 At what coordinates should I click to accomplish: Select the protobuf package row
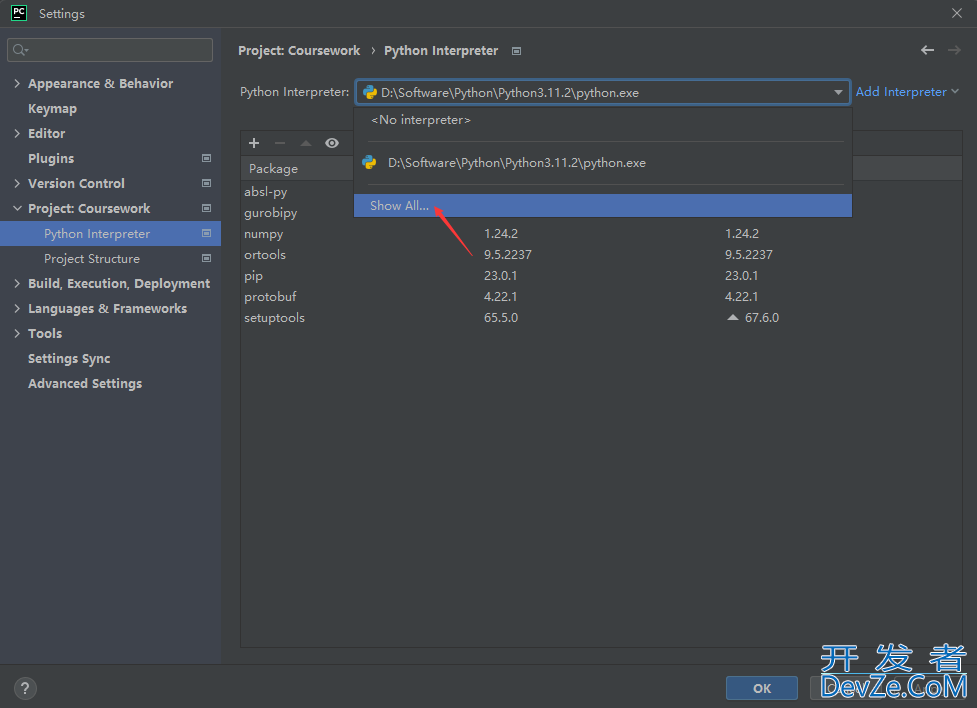(x=601, y=297)
